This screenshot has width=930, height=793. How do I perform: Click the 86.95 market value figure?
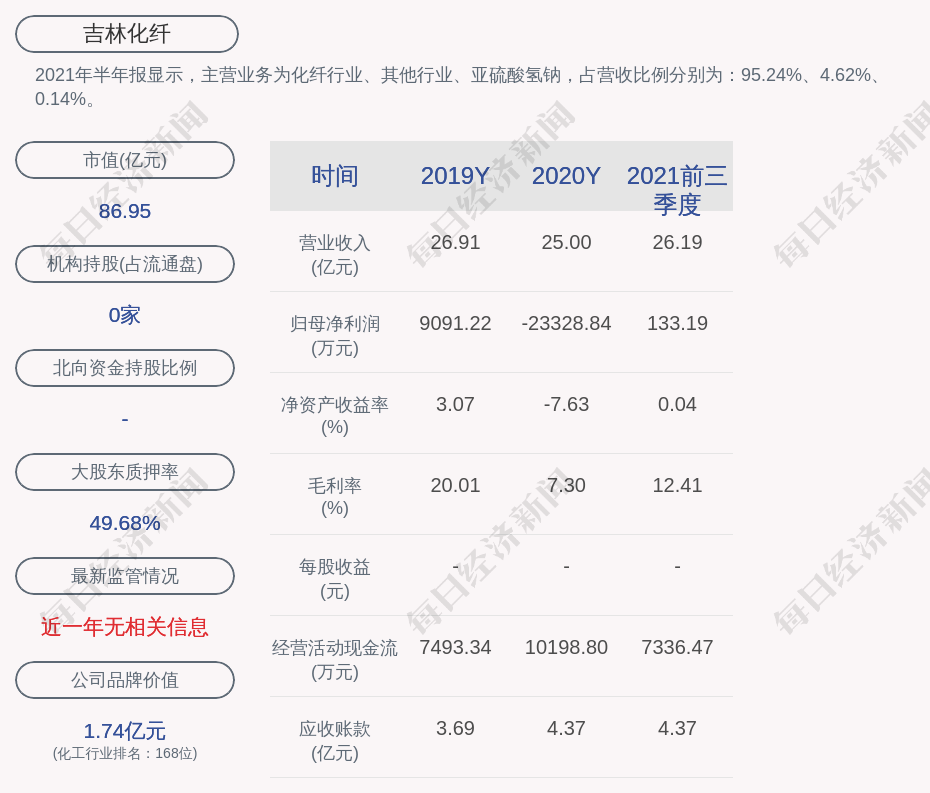(125, 211)
